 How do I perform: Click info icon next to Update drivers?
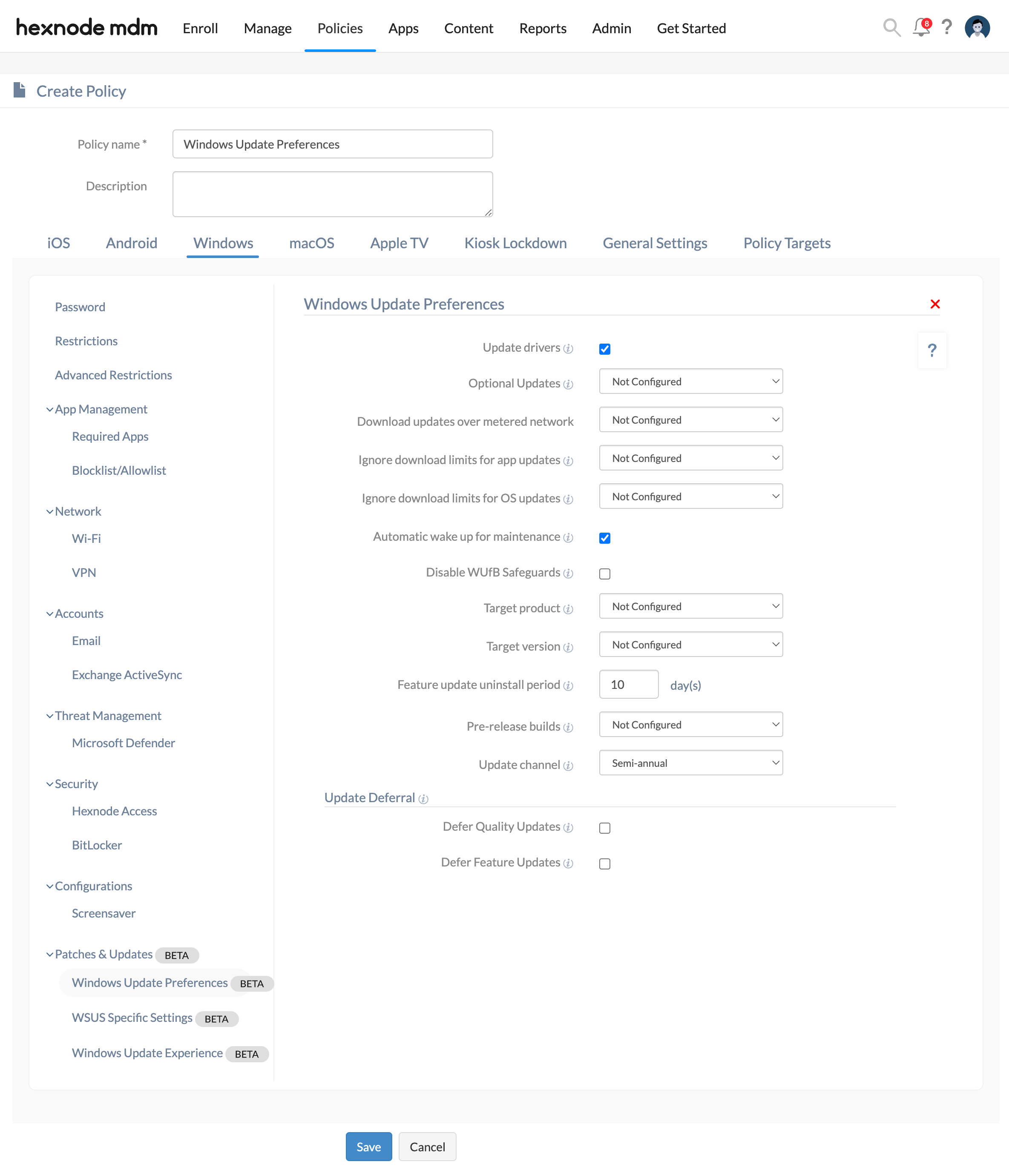pos(568,348)
